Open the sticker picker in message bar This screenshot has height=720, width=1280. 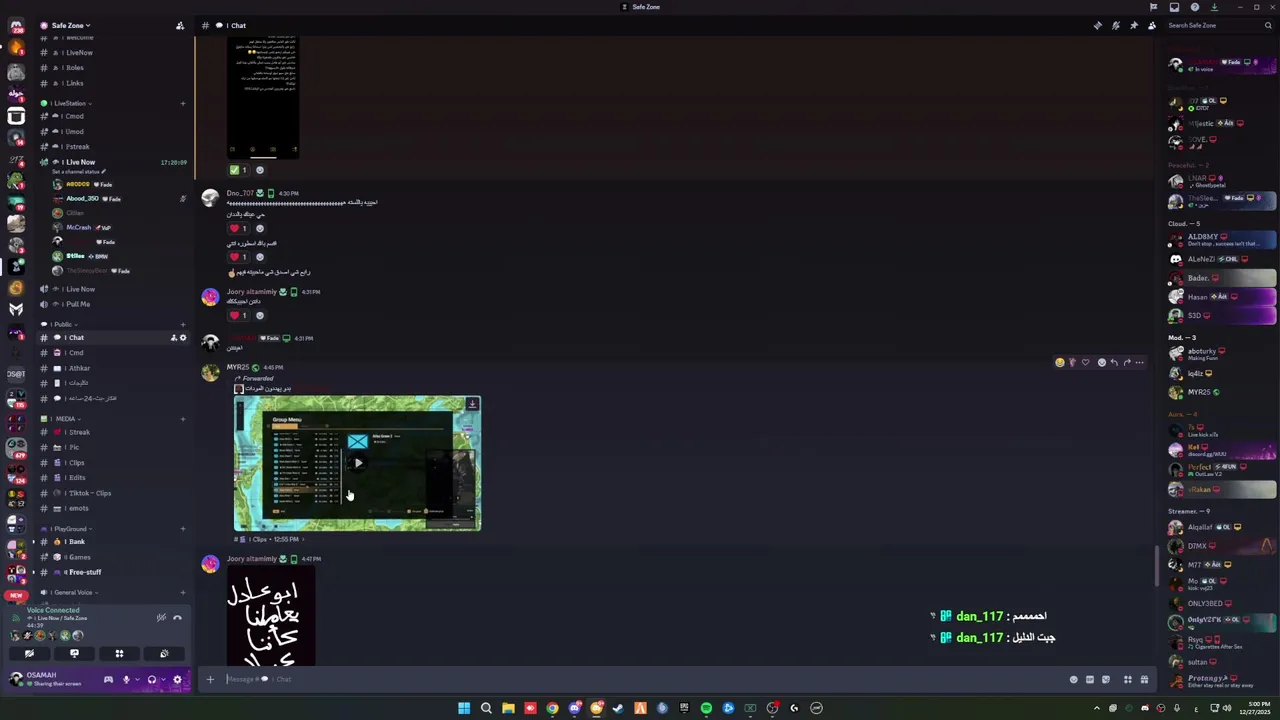click(x=1106, y=679)
